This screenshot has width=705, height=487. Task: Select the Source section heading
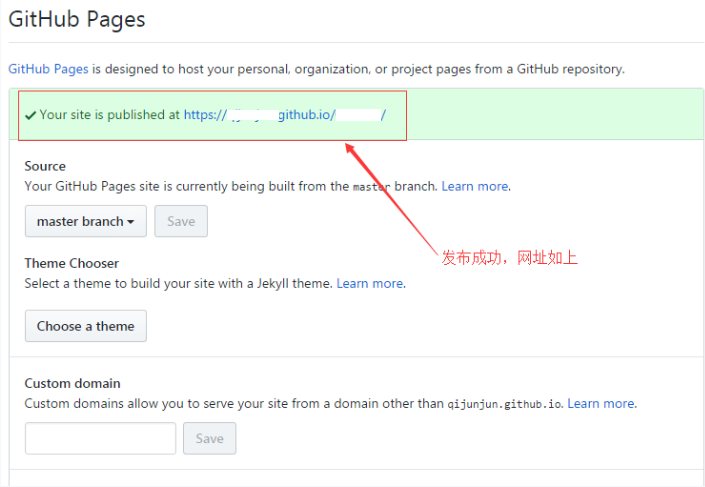45,166
